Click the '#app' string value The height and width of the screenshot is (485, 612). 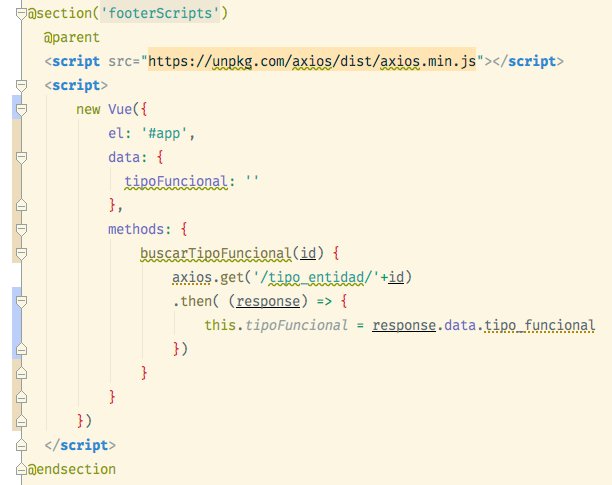click(164, 133)
